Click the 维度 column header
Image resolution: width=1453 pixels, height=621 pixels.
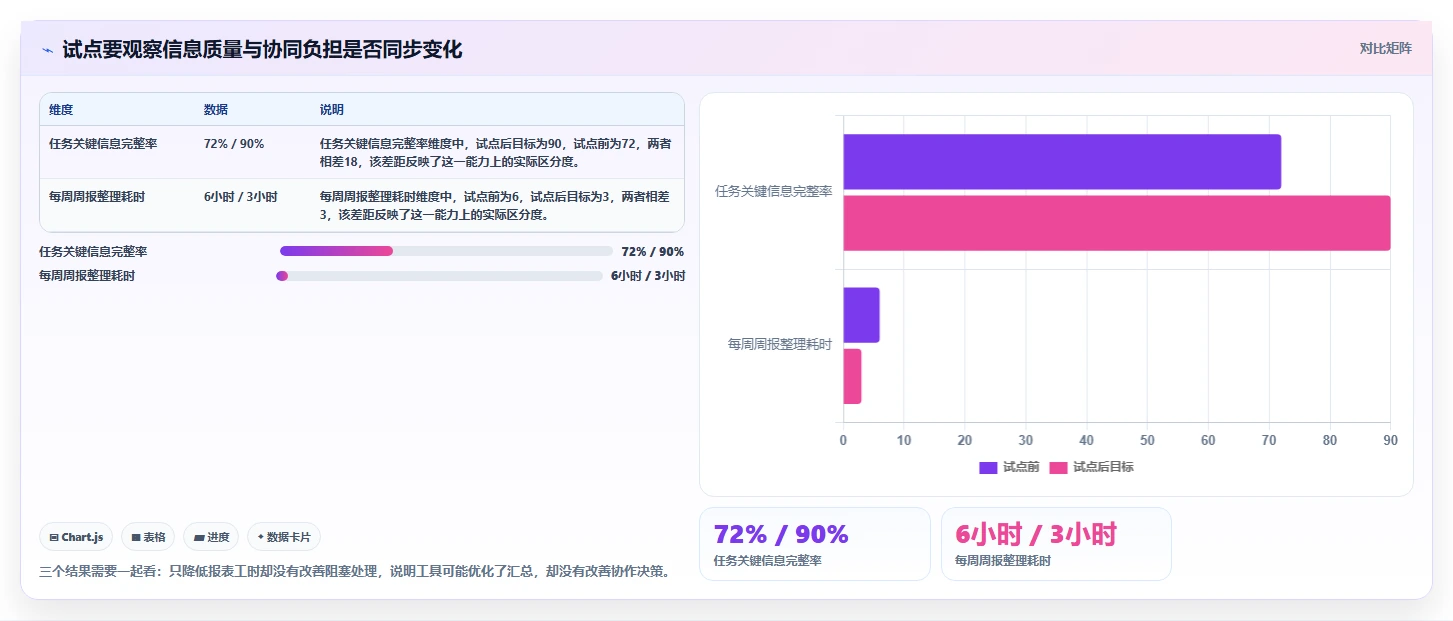coord(61,110)
